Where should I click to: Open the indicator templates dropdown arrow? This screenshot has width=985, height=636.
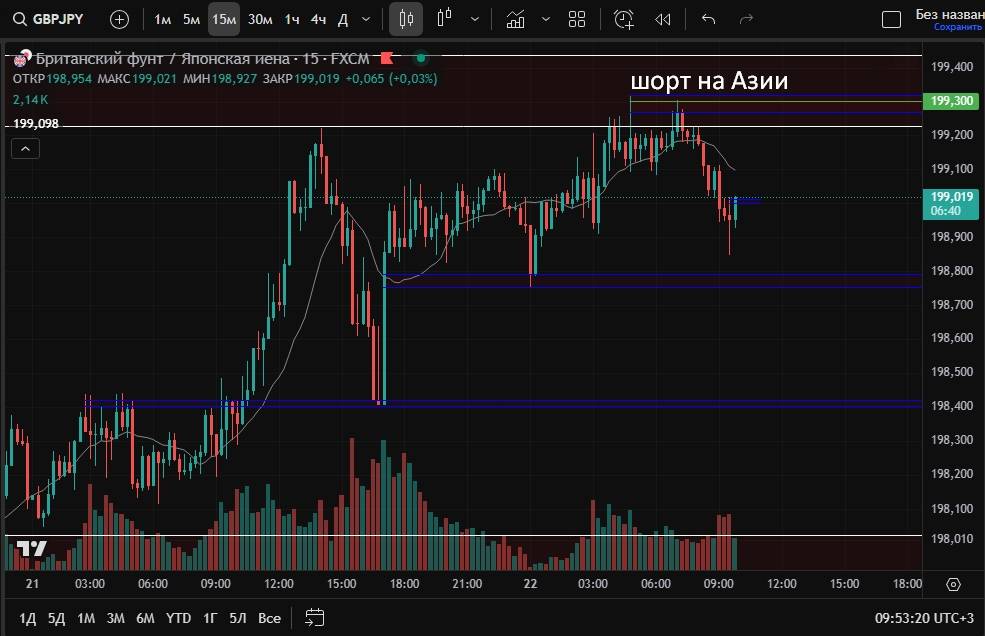click(x=544, y=19)
